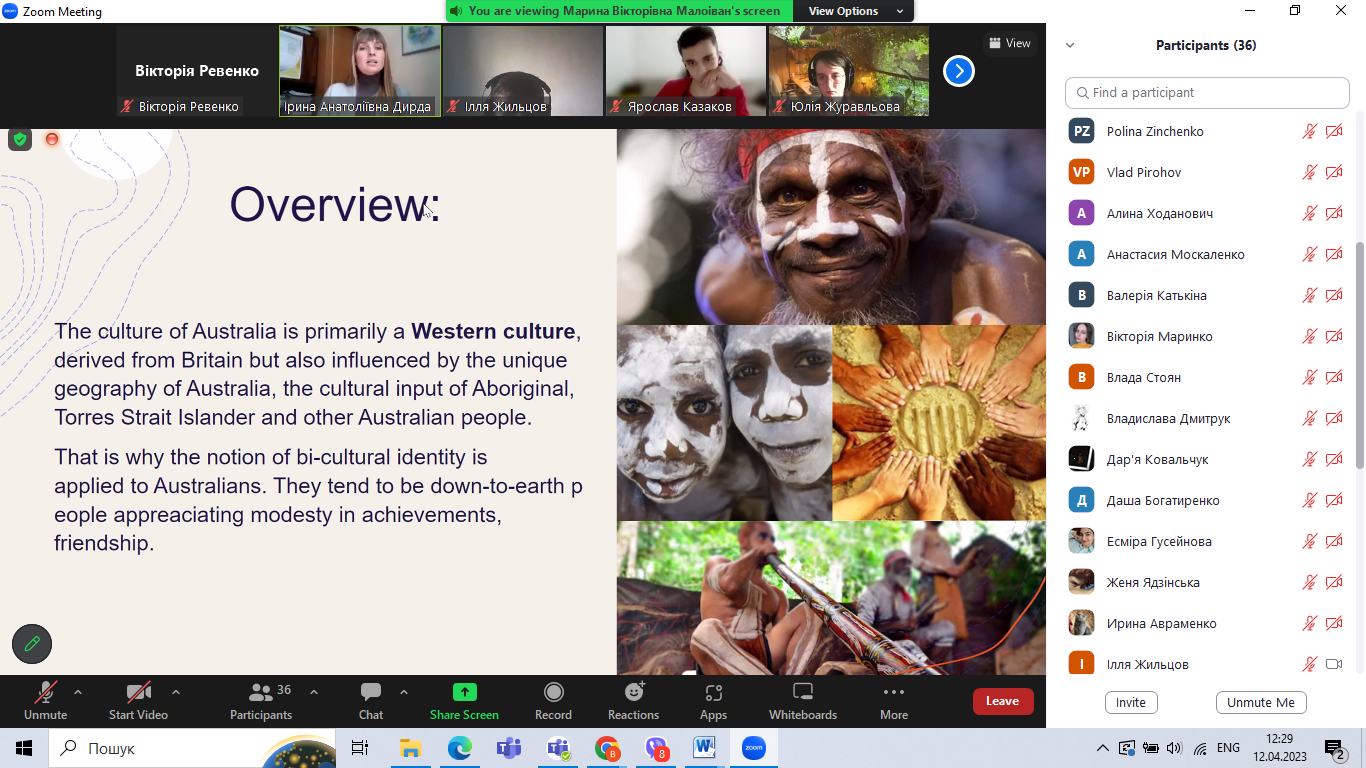
Task: Select participant Дар'я Ковальчук
Action: [1207, 459]
